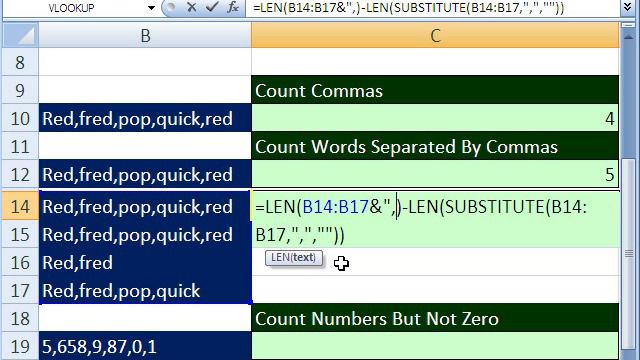Click cell B16 'Red,fred'
The image size is (640, 360).
[145, 262]
